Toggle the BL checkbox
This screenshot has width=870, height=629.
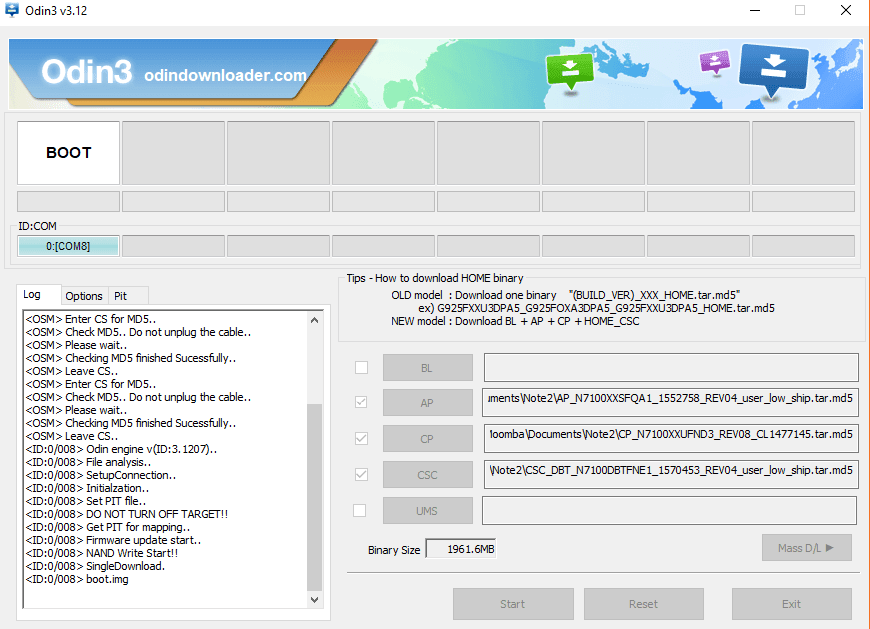tap(361, 367)
